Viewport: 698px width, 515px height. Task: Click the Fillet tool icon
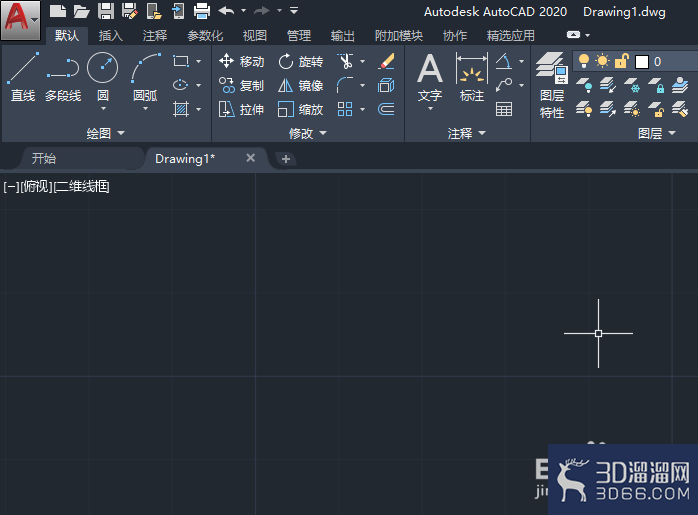coord(345,85)
